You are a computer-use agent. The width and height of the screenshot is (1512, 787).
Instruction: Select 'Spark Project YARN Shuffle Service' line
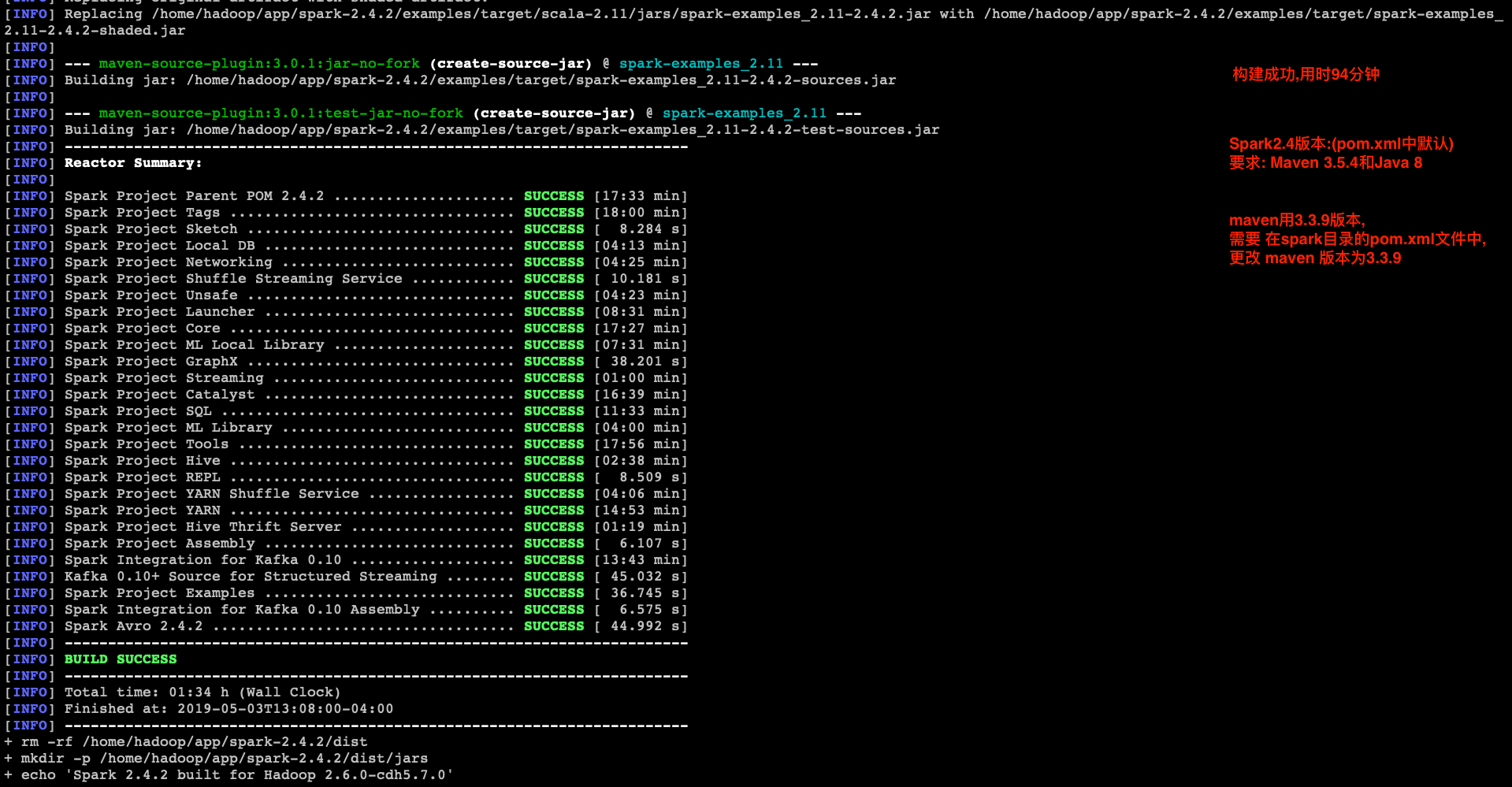click(x=347, y=494)
